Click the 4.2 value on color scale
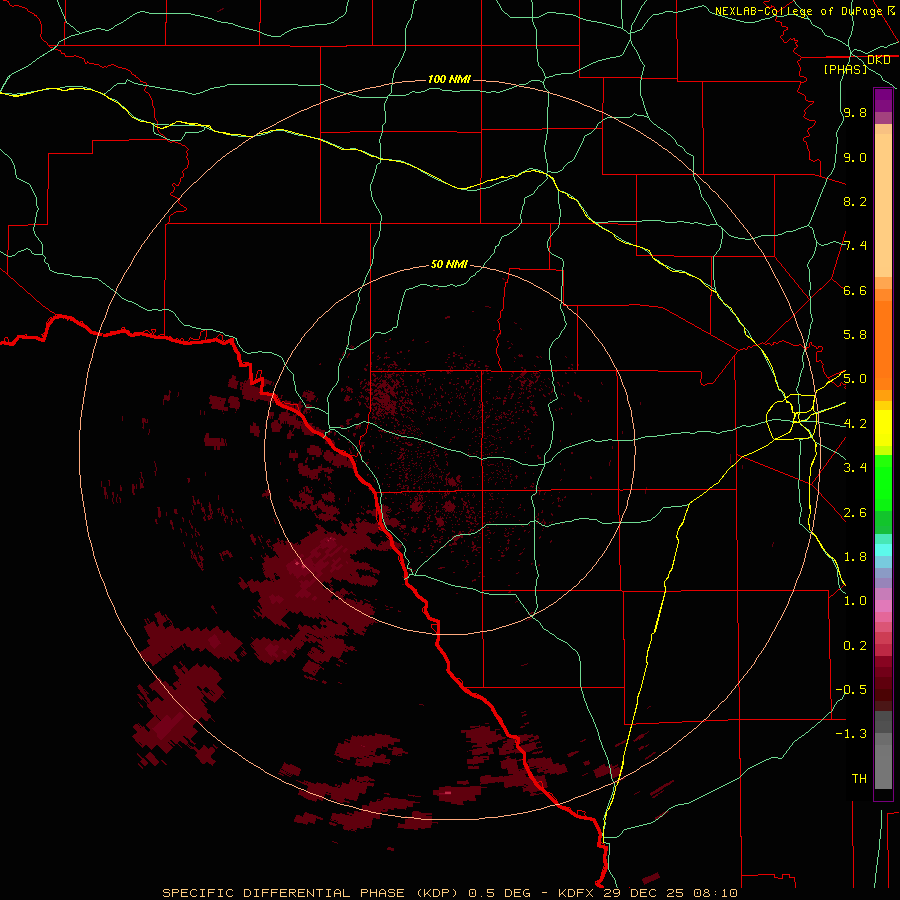This screenshot has width=900, height=900. pyautogui.click(x=855, y=424)
